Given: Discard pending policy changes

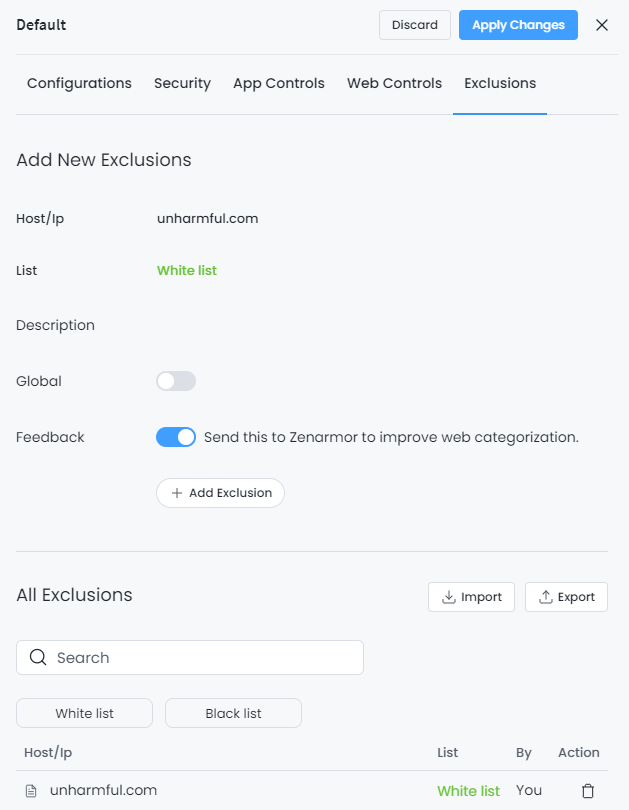Looking at the screenshot, I should coord(415,25).
